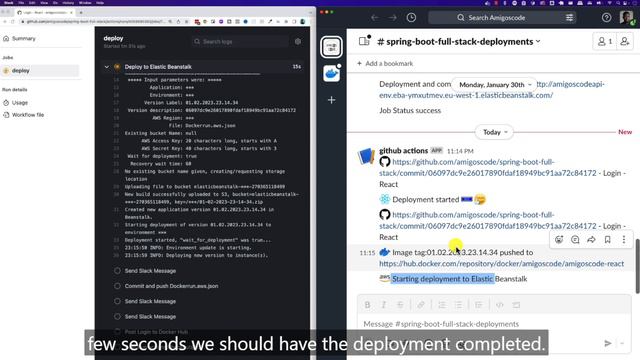Send the Slack message
The width and height of the screenshot is (640, 360).
coord(608,343)
